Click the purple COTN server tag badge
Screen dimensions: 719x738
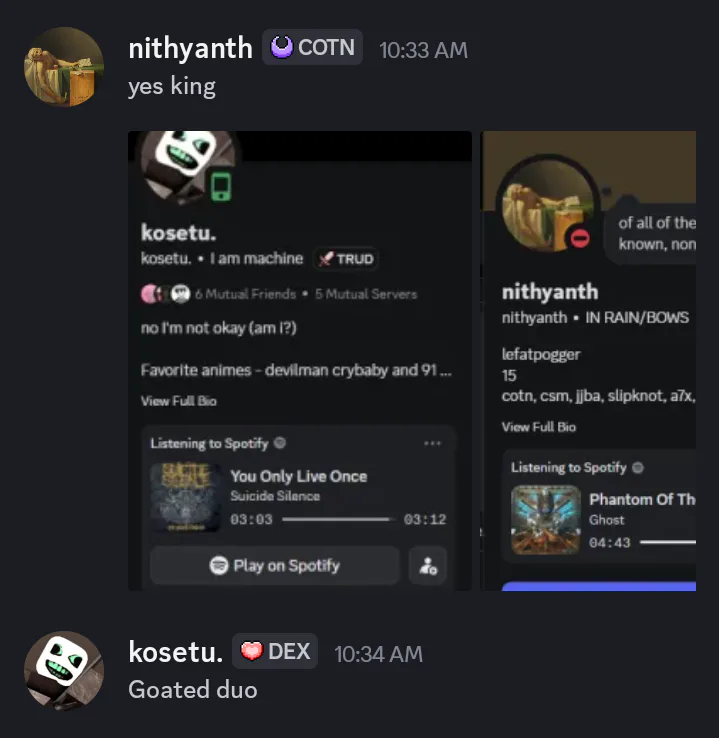312,47
